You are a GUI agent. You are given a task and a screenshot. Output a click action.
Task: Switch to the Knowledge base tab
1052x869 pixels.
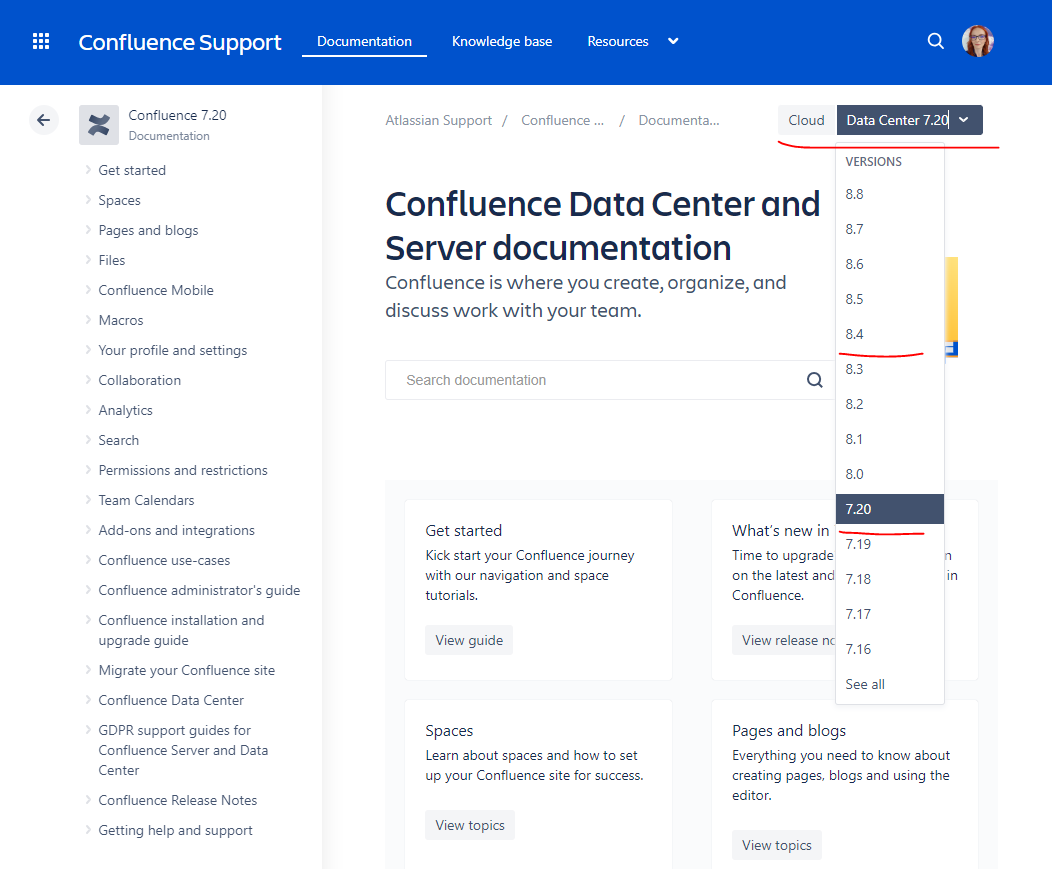502,41
